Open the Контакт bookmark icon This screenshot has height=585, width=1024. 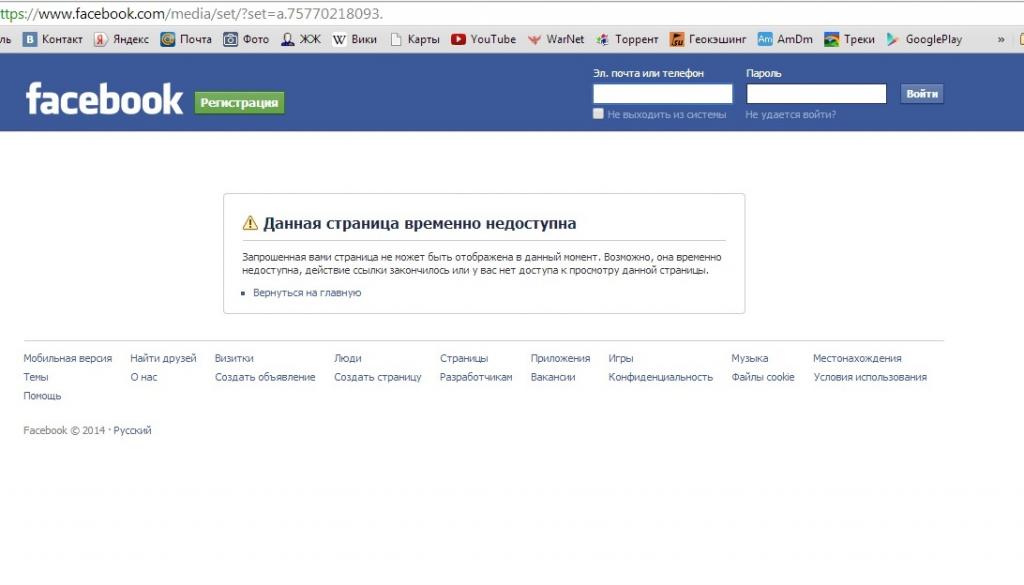[x=30, y=40]
